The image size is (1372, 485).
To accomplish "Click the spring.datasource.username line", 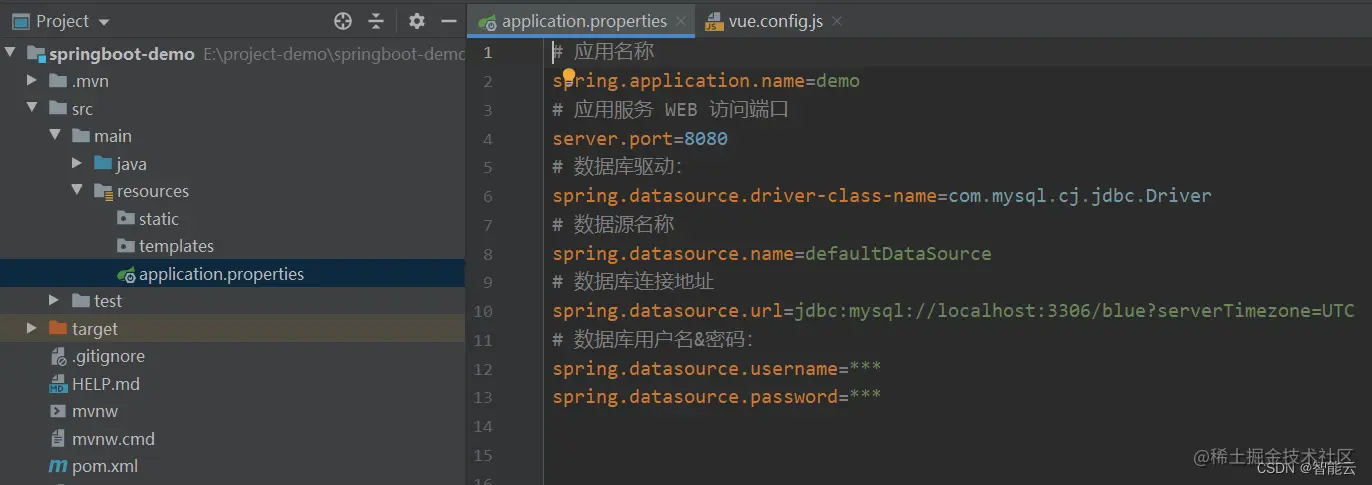I will pos(717,369).
